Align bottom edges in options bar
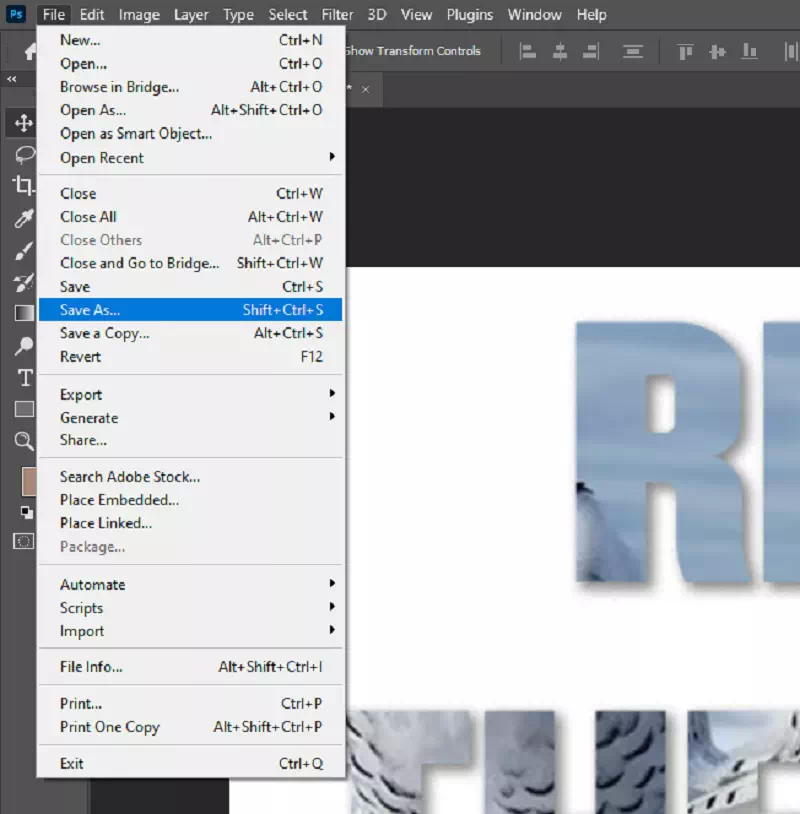This screenshot has height=814, width=800. click(x=749, y=51)
